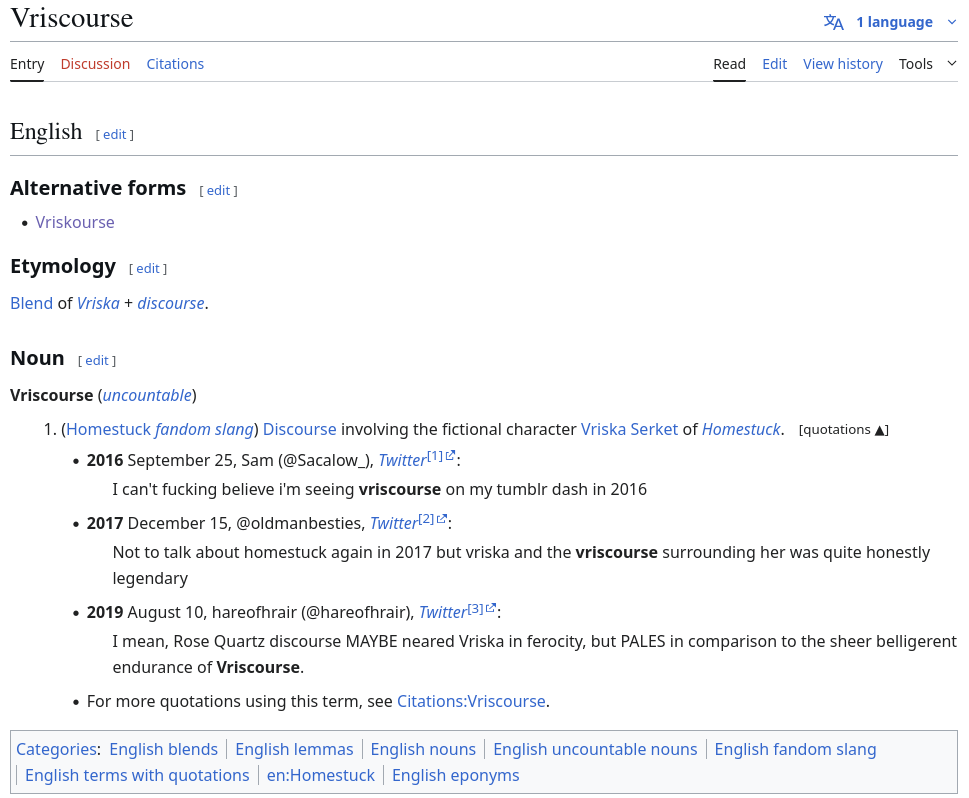969x798 pixels.
Task: Expand the Tools menu chevron
Action: click(x=952, y=64)
